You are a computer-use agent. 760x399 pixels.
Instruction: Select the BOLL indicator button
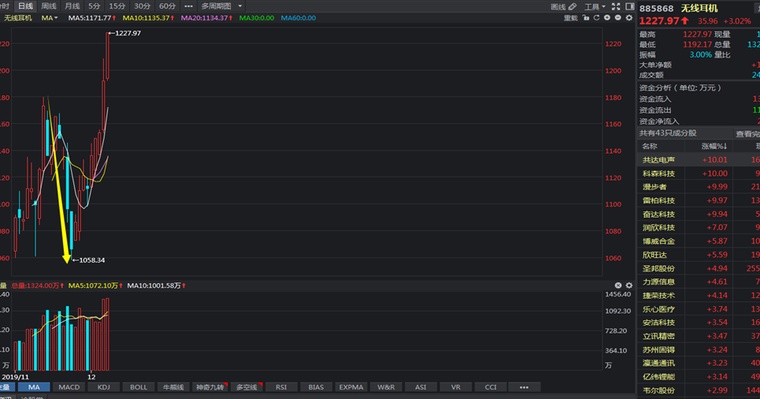click(x=139, y=387)
